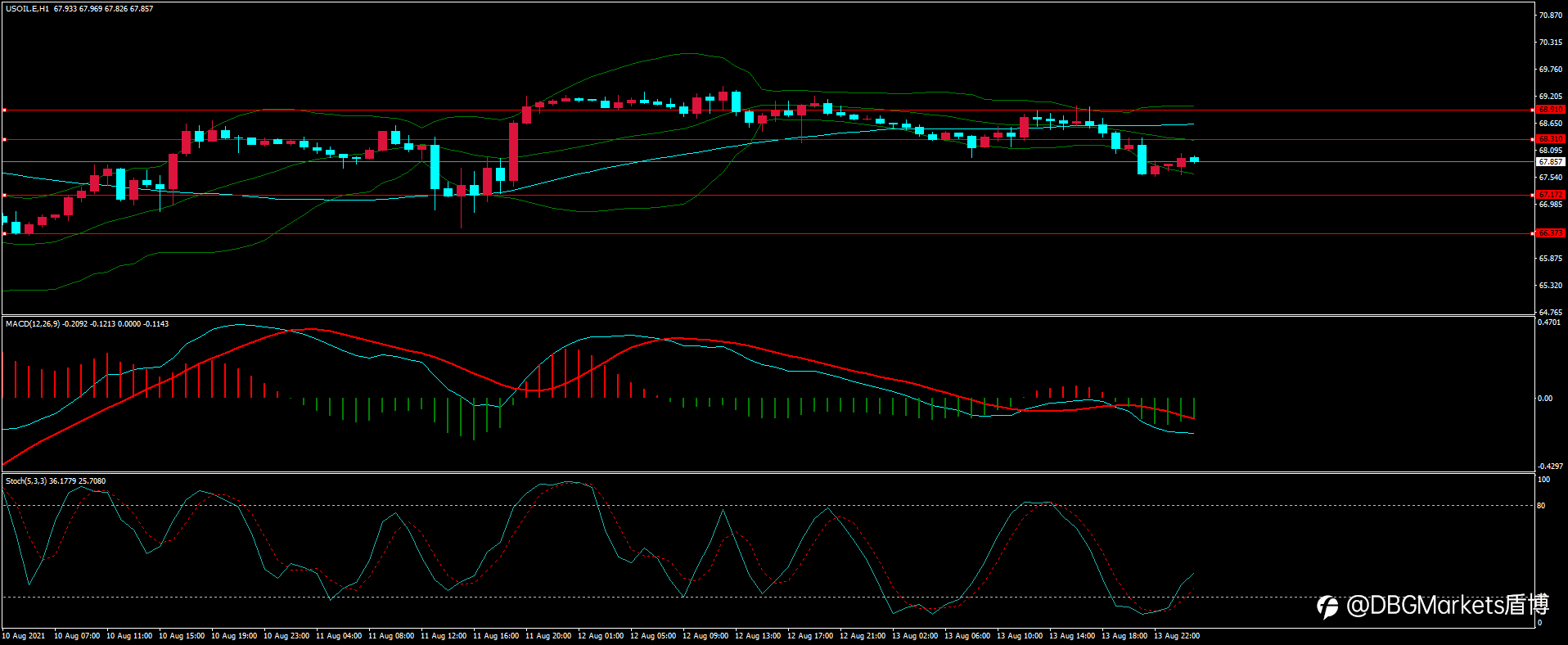Click the current price label 67.857
Image resolution: width=1568 pixels, height=645 pixels.
pos(1551,162)
